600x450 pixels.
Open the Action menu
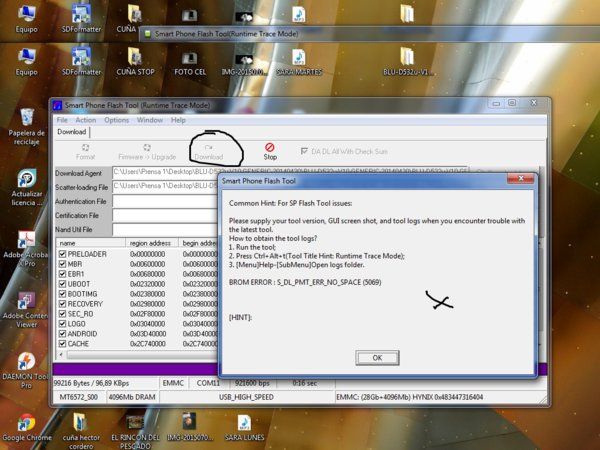coord(86,120)
